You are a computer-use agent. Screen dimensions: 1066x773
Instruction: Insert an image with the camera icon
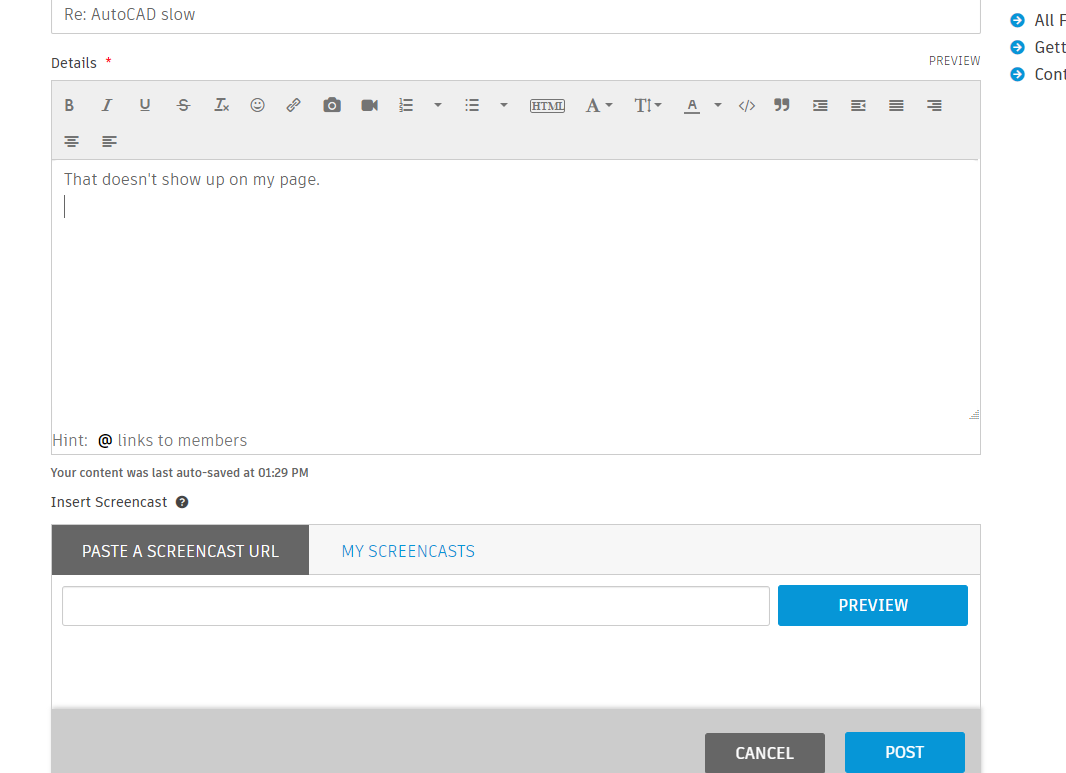[x=331, y=105]
